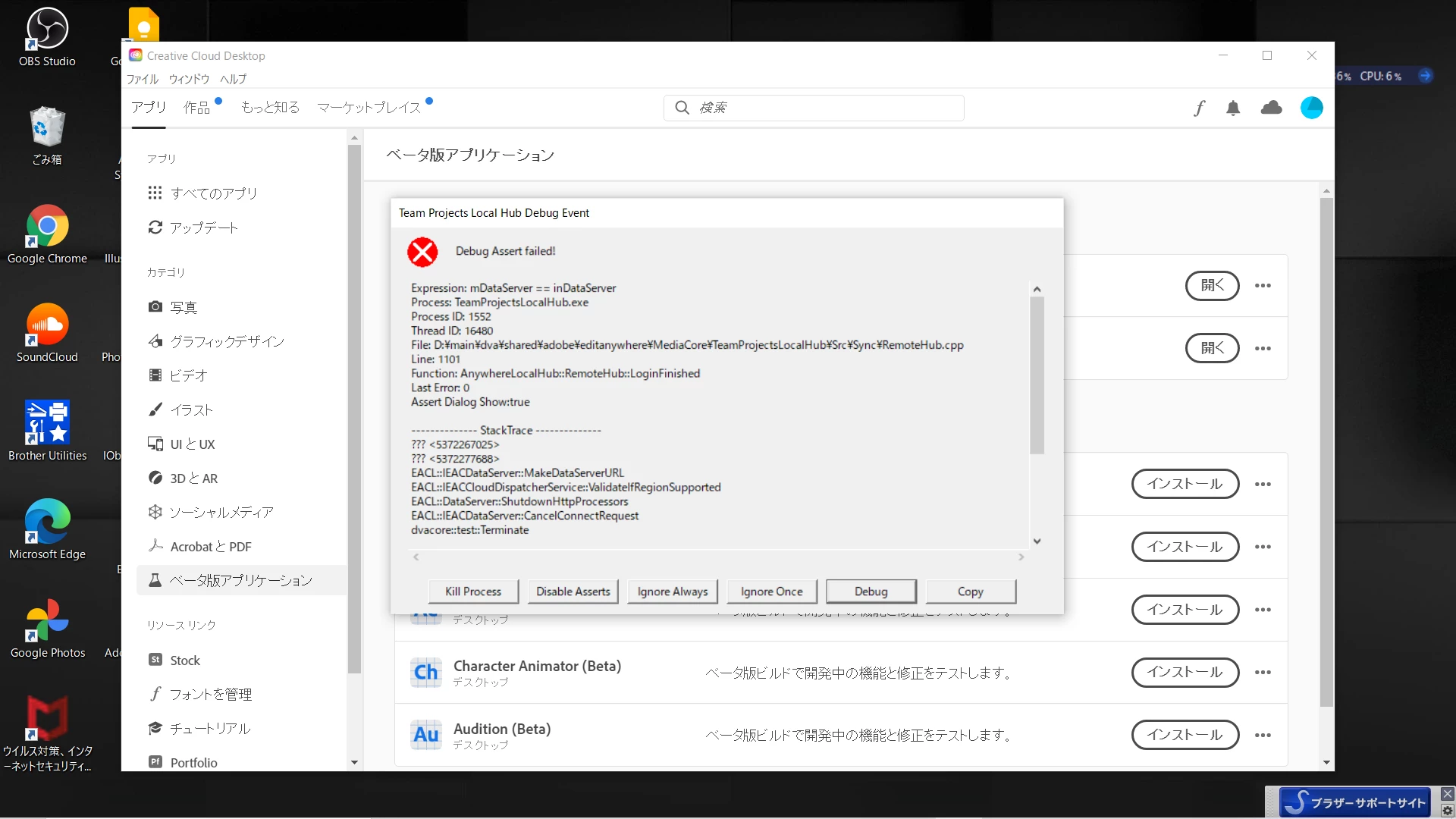Click the search input field
The width and height of the screenshot is (1456, 819).
[x=814, y=108]
